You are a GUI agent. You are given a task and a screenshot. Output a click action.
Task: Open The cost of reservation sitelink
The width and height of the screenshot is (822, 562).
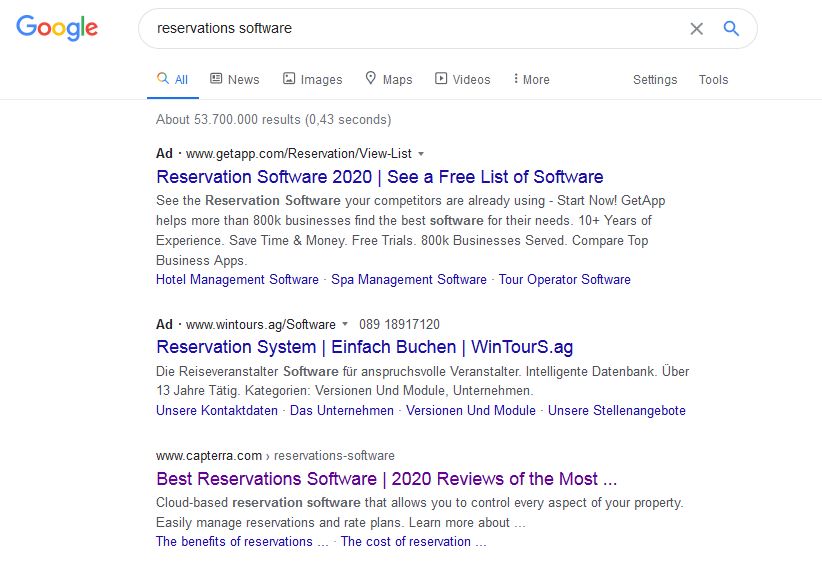[x=414, y=542]
